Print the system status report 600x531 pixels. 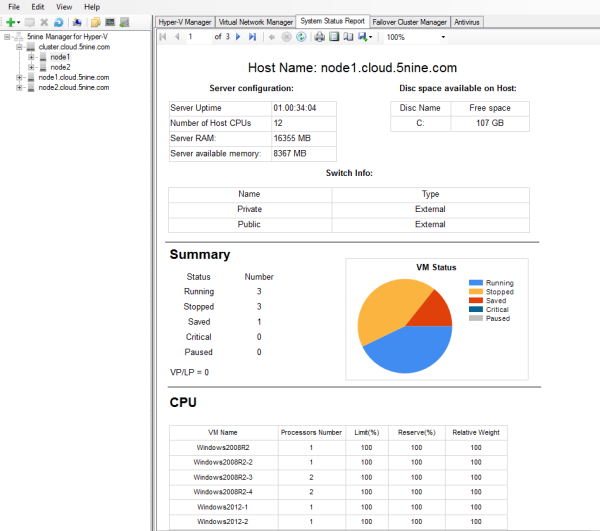click(320, 37)
